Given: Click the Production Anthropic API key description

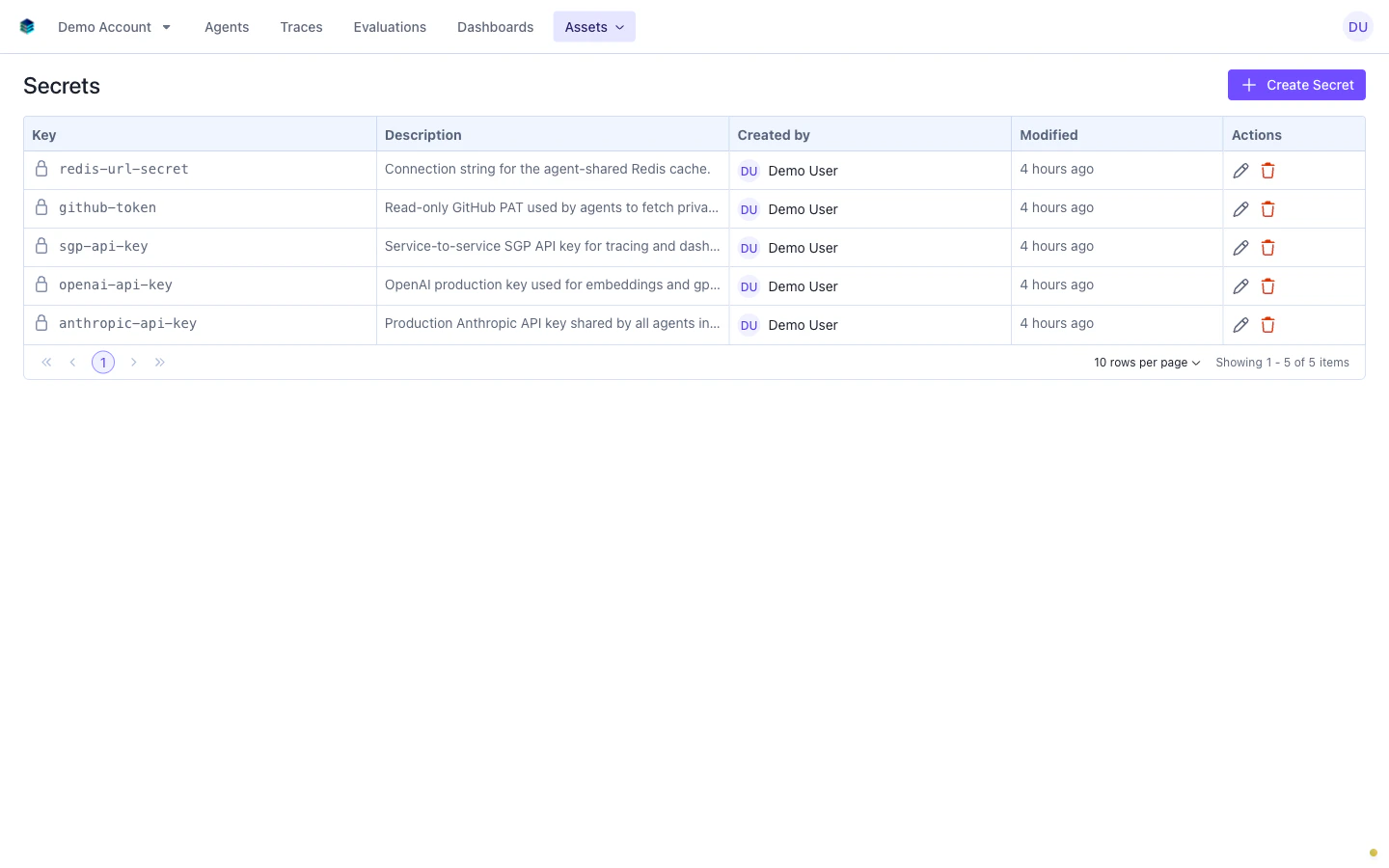Looking at the screenshot, I should click(552, 323).
